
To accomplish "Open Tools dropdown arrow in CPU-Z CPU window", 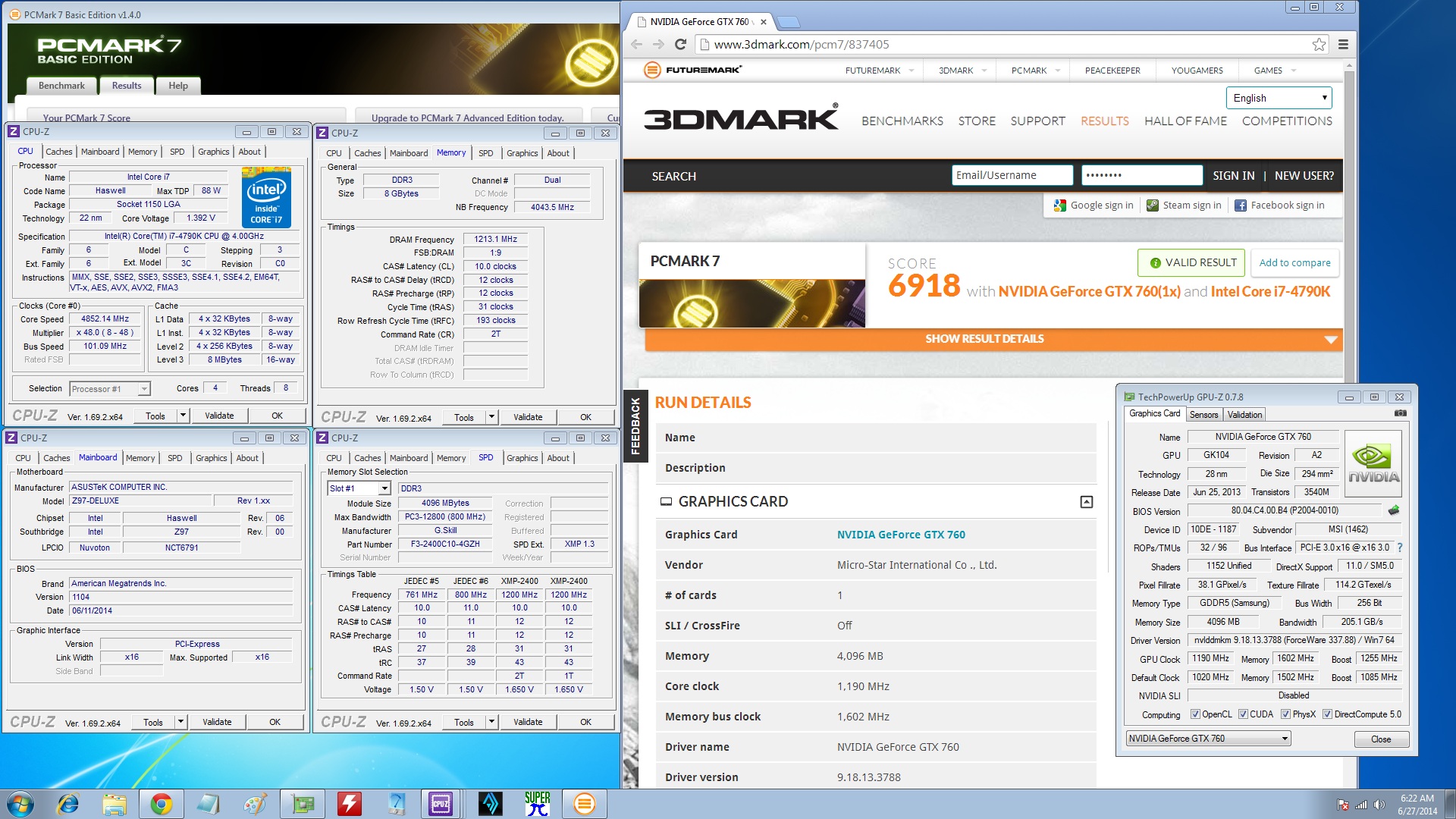I will coord(183,416).
